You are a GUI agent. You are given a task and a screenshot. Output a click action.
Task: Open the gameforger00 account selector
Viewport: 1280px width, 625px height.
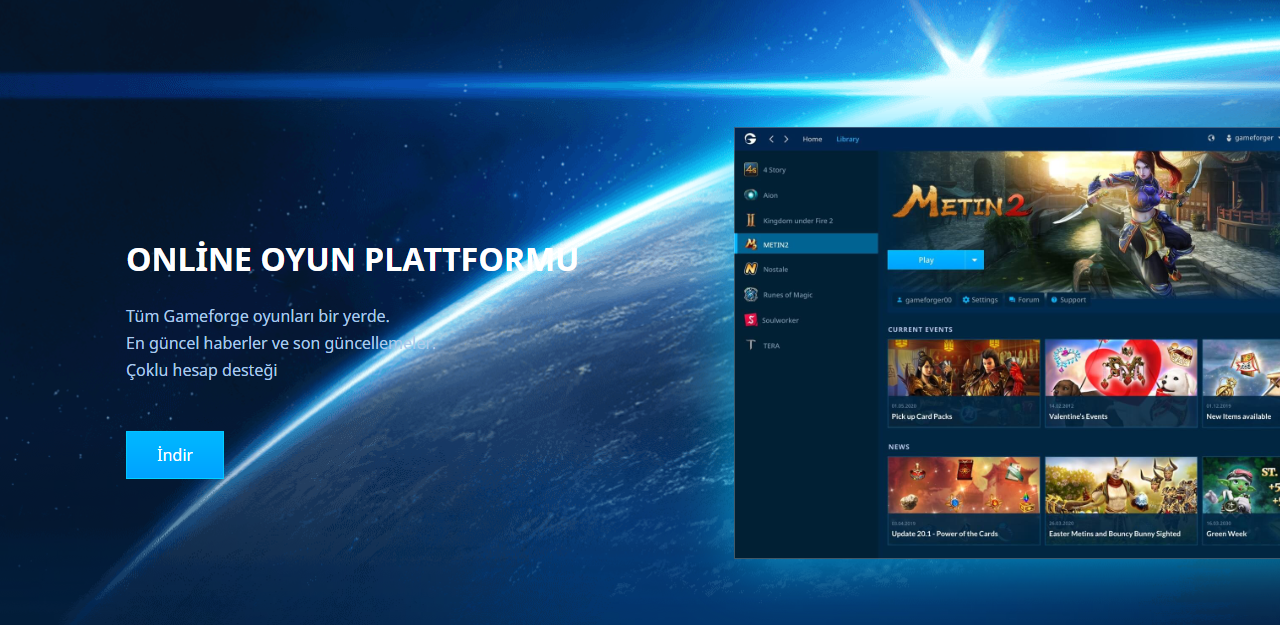[x=924, y=300]
